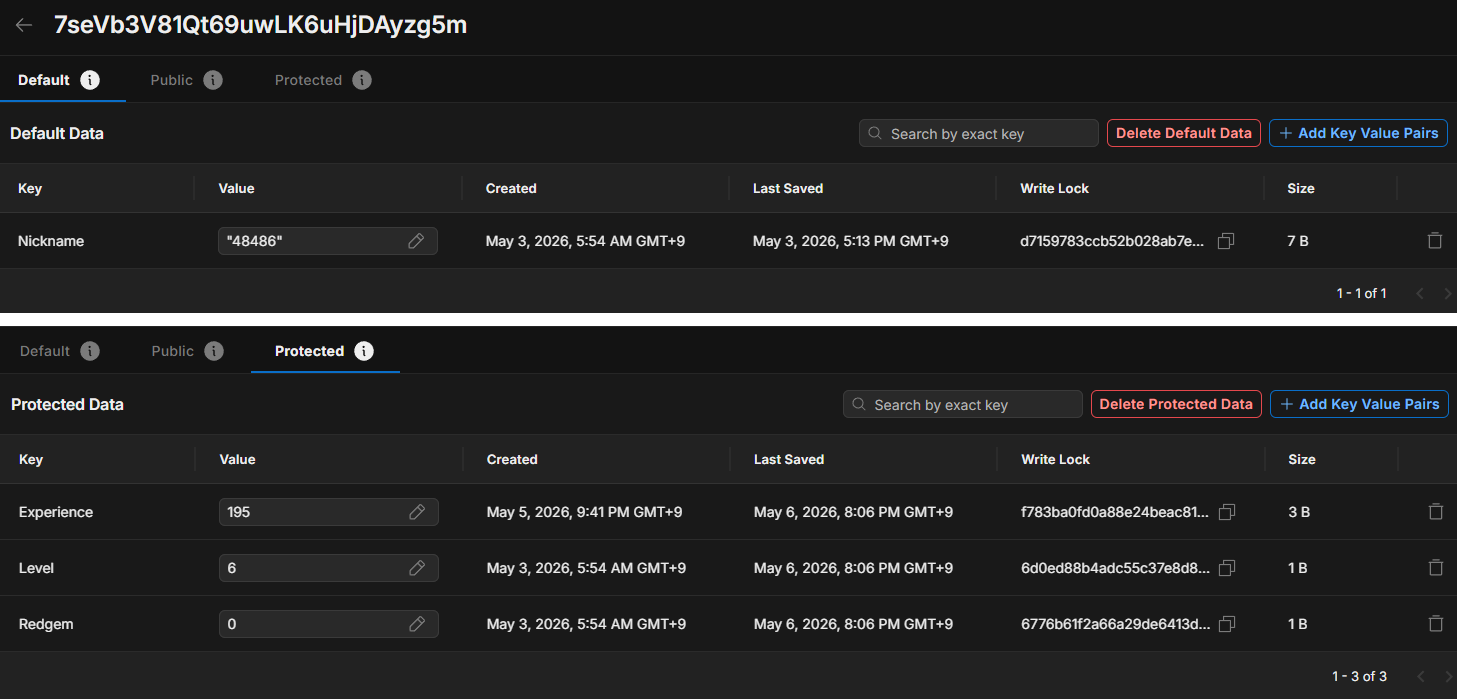Viewport: 1457px width, 699px height.
Task: Switch to Default tab in bottom panel
Action: (45, 351)
